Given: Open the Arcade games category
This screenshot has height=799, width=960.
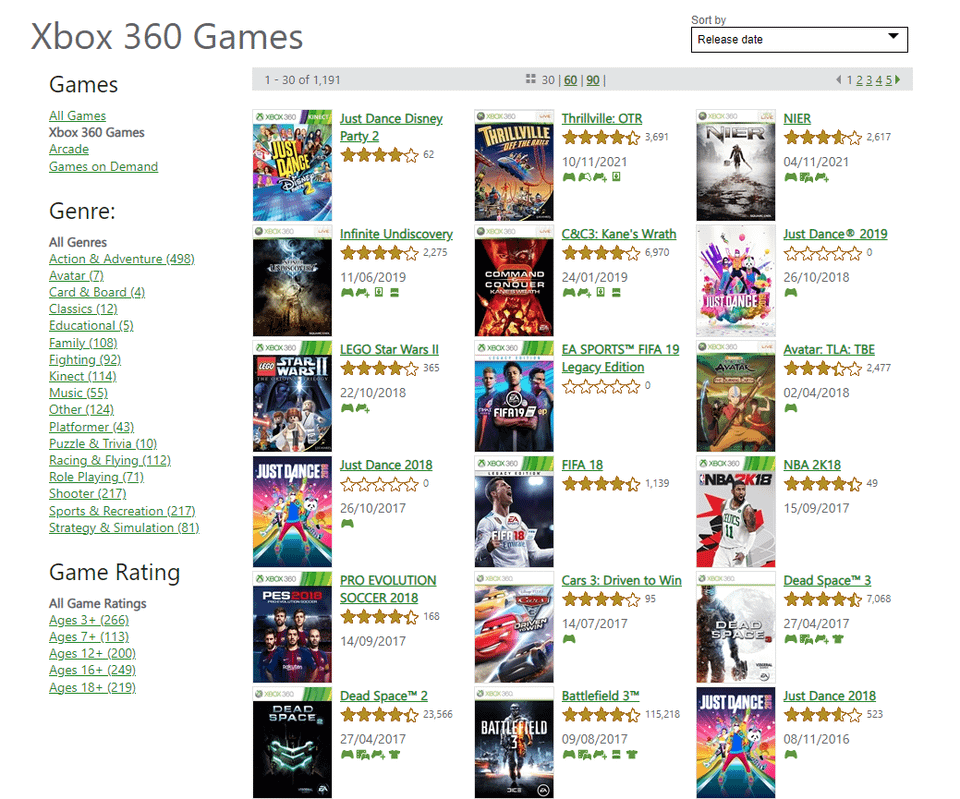Looking at the screenshot, I should (69, 149).
